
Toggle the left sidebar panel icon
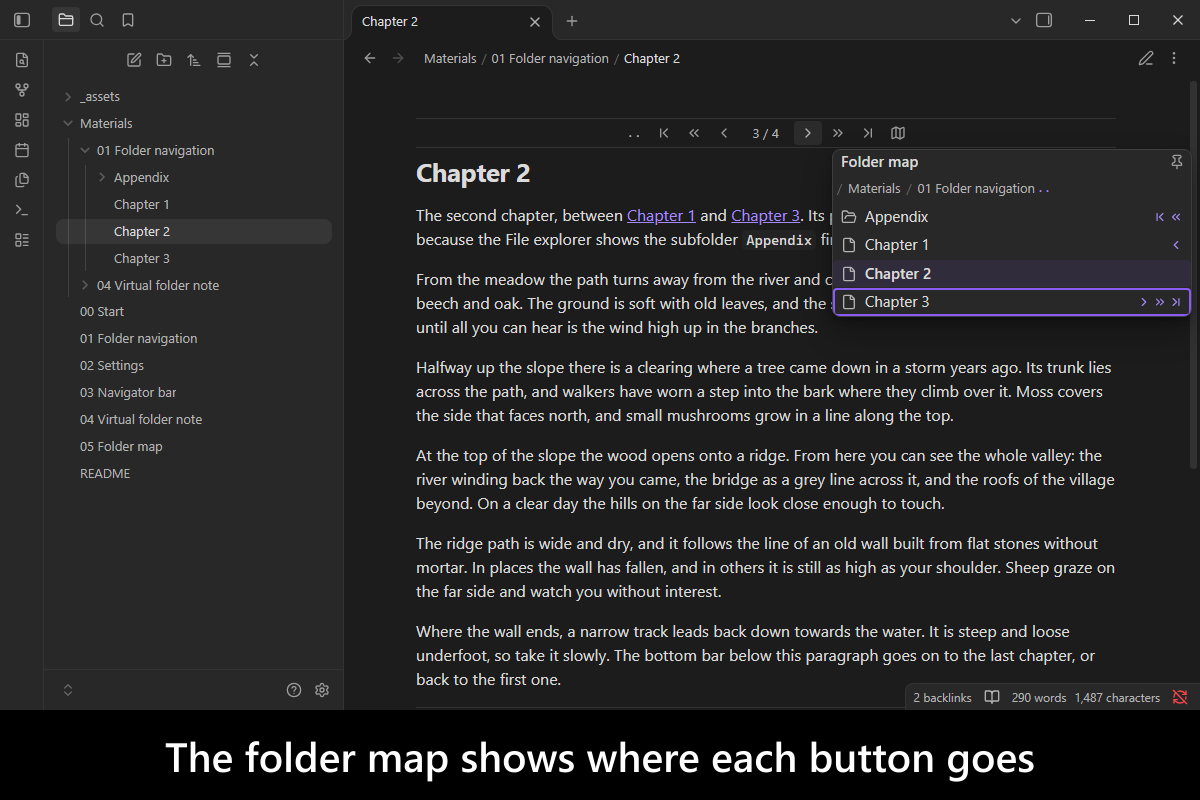tap(22, 20)
